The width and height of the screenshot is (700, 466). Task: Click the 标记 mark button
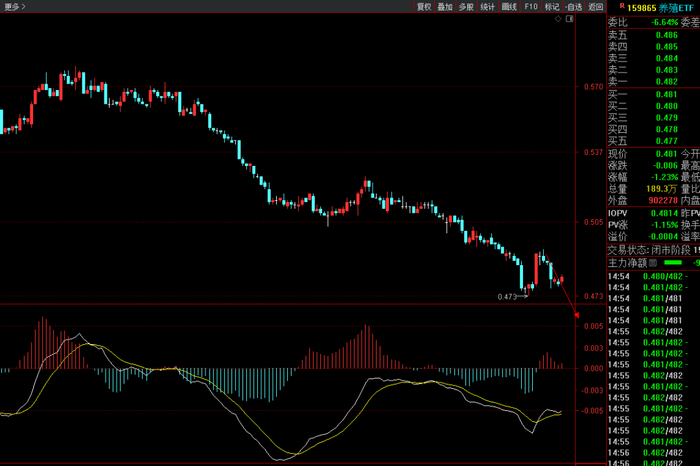tap(552, 6)
